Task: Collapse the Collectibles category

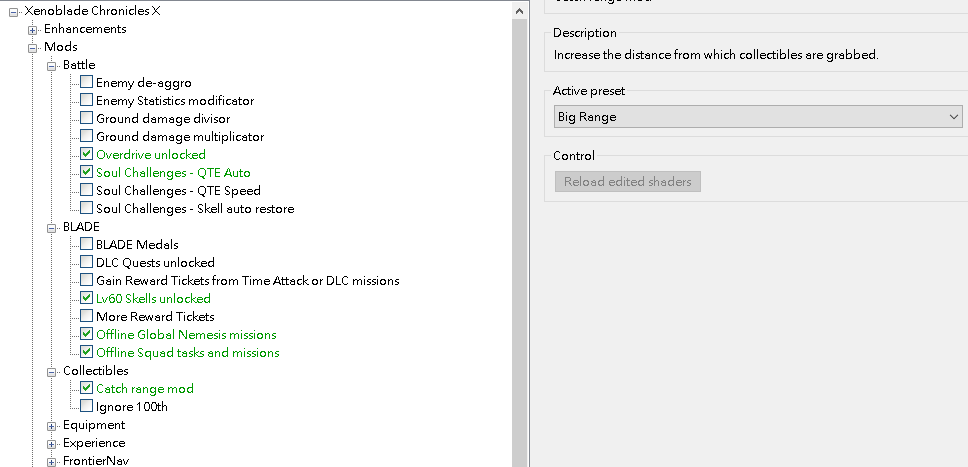Action: point(52,371)
